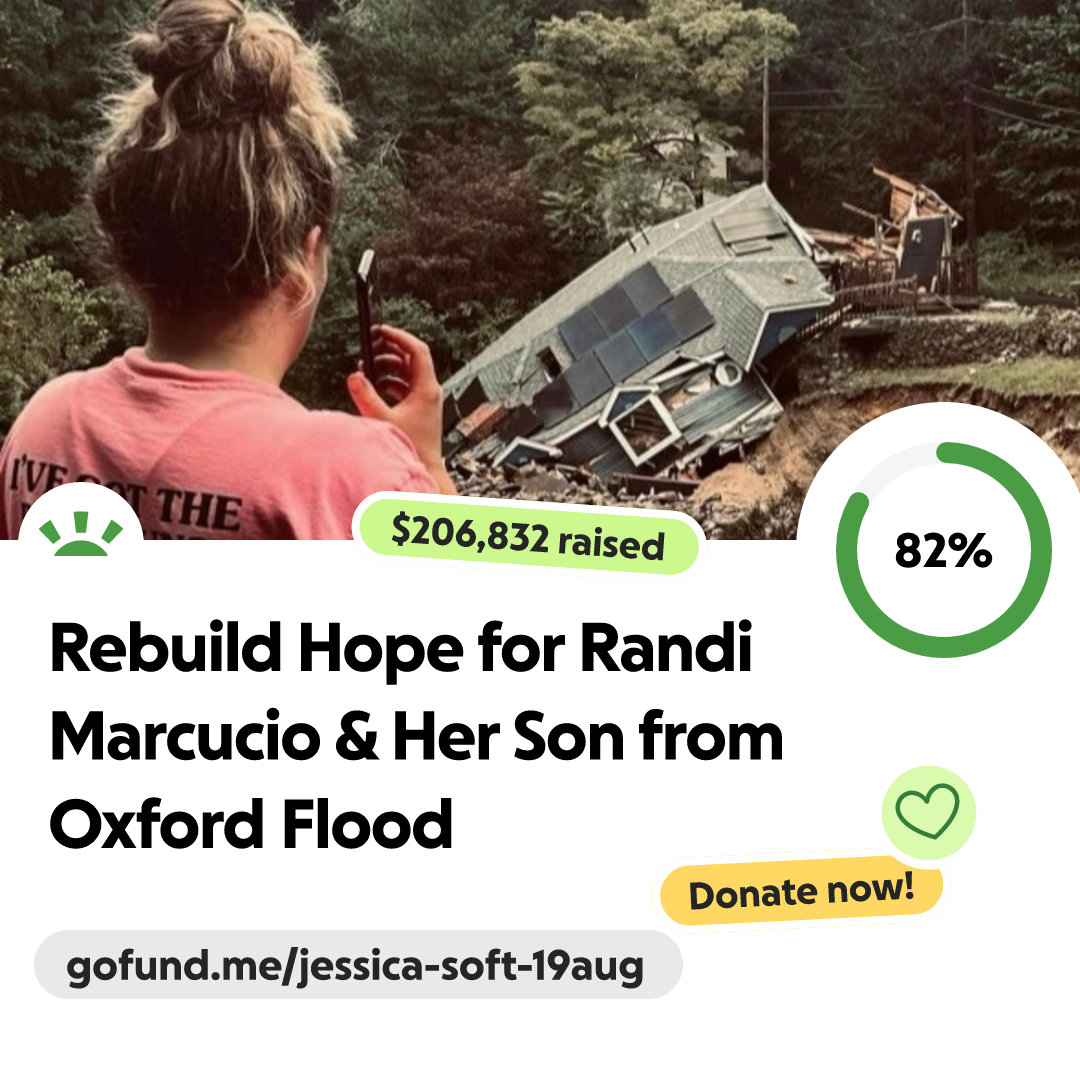Click the pink shirt's printed text

click(x=124, y=497)
